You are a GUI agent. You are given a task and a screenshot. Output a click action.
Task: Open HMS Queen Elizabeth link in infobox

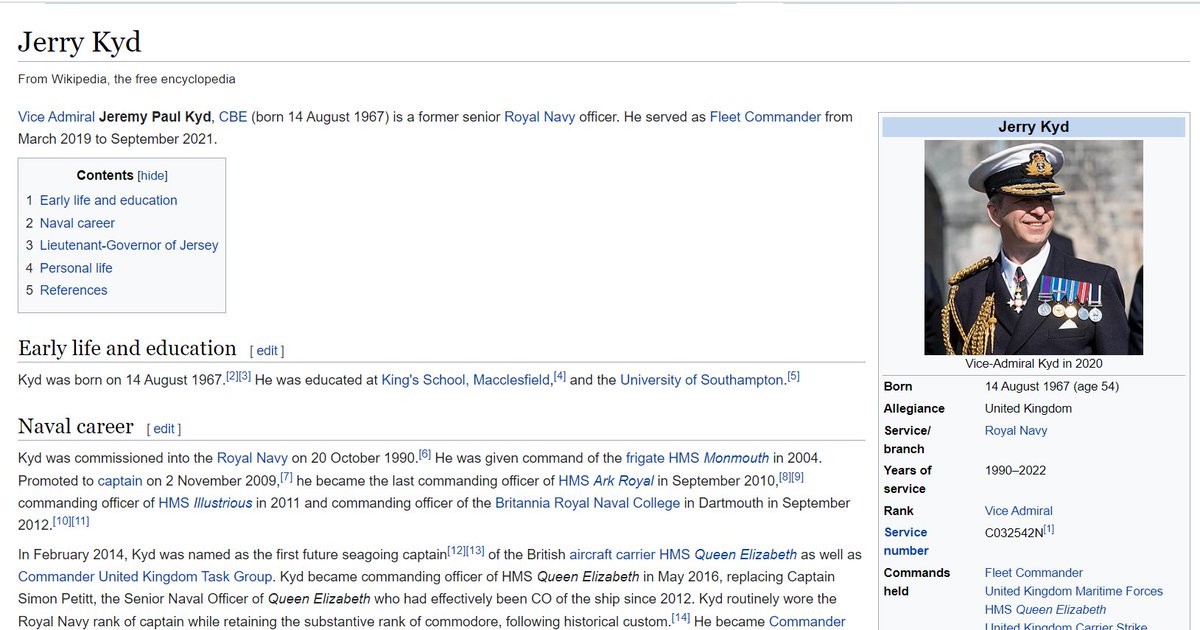pos(1045,609)
